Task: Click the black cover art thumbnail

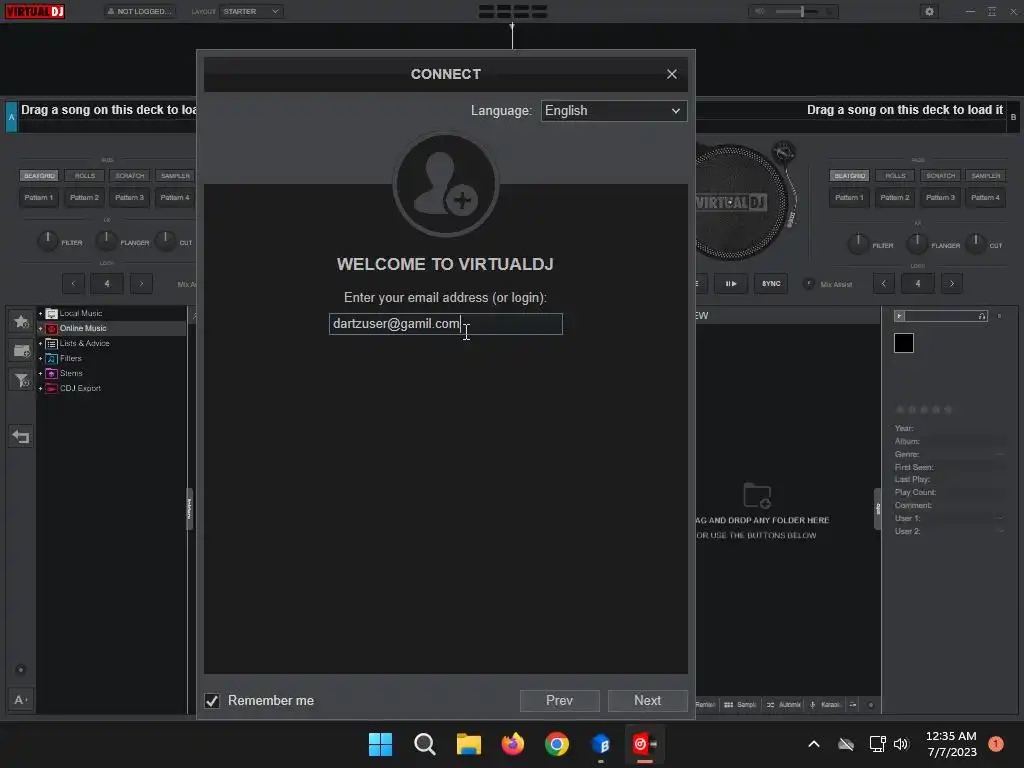Action: point(904,343)
